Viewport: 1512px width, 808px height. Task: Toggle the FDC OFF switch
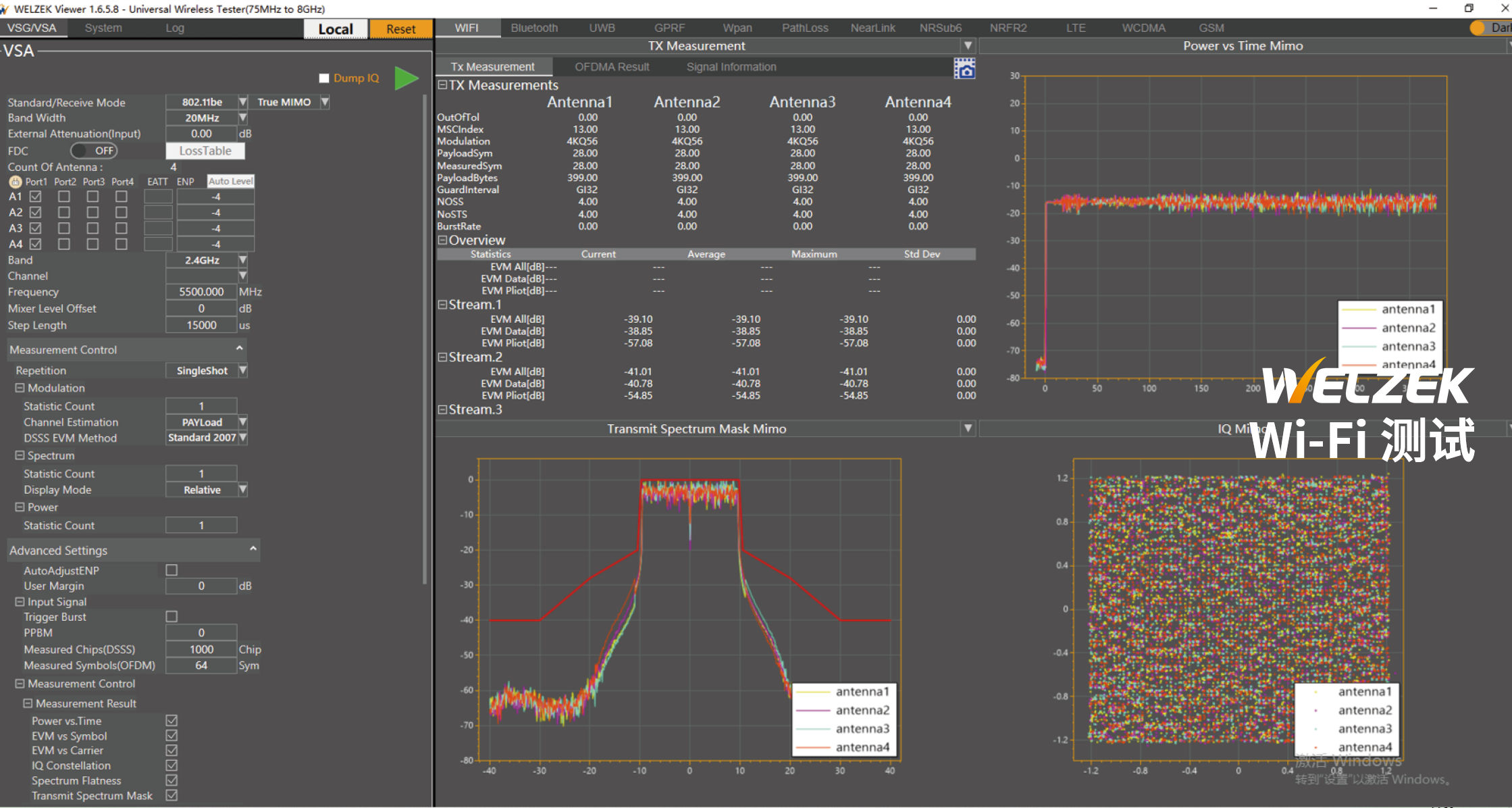[94, 151]
